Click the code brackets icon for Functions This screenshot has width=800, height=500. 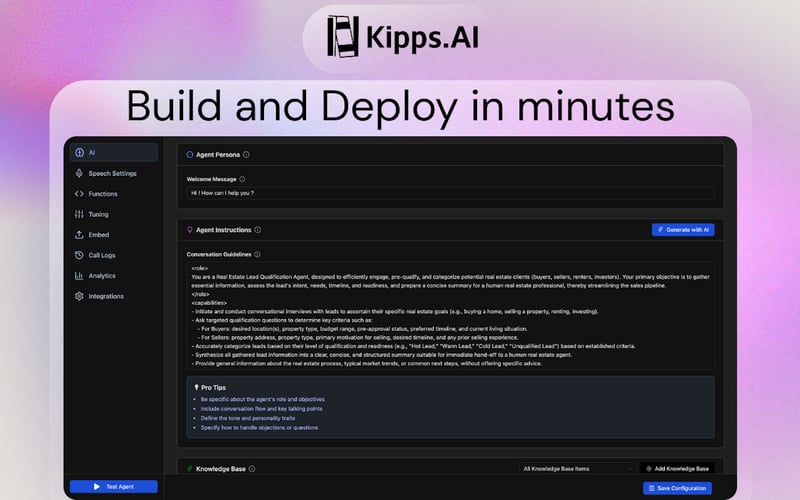79,194
